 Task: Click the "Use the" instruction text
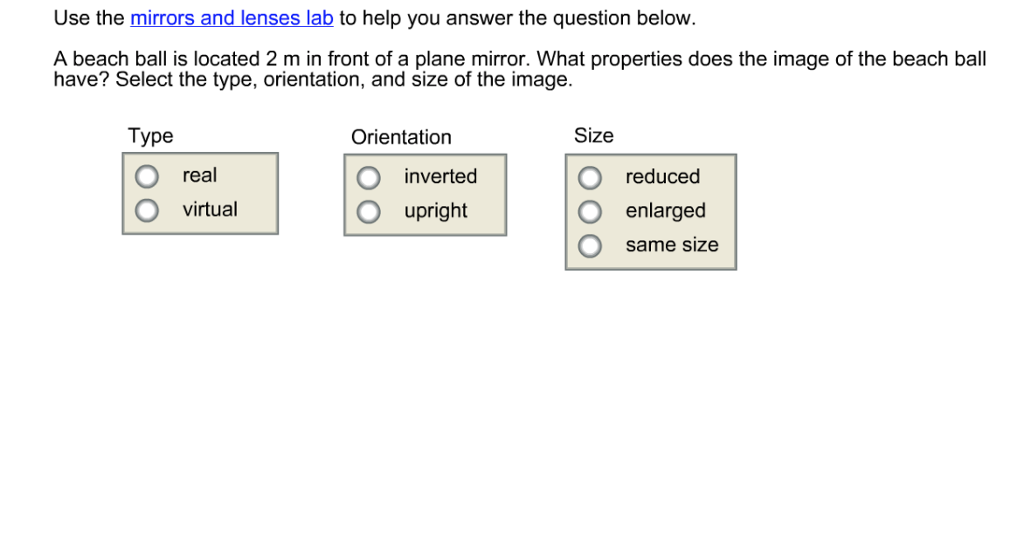point(89,19)
